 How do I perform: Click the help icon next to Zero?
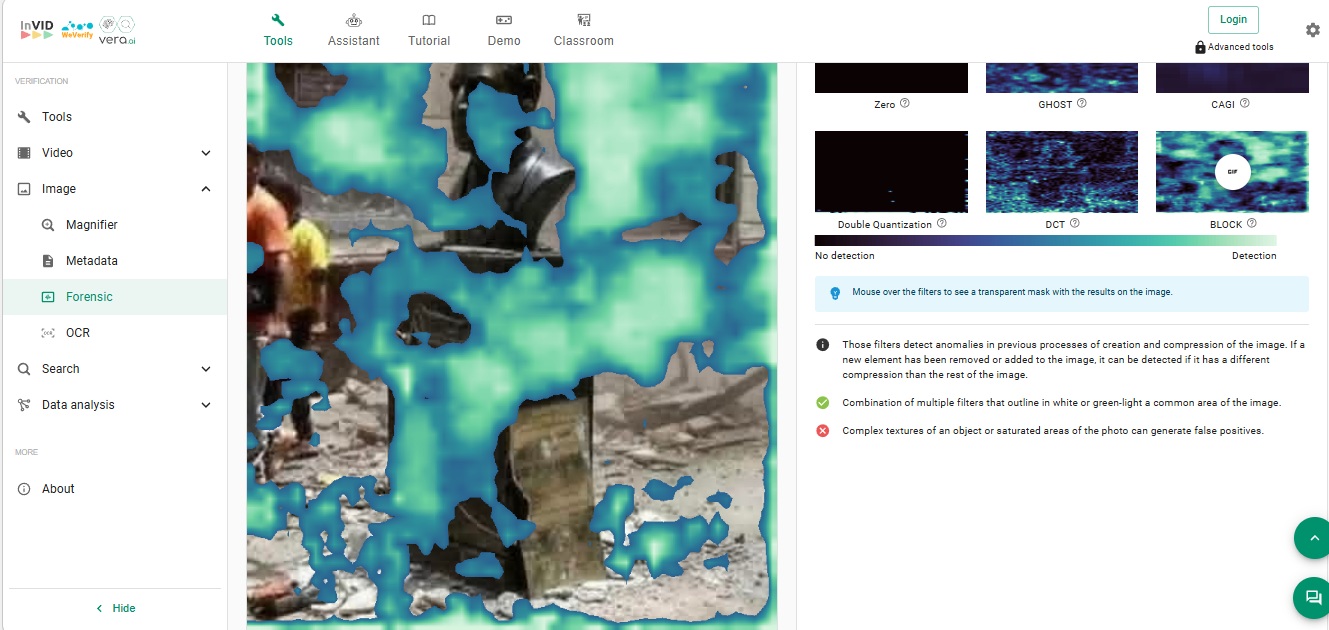point(905,103)
